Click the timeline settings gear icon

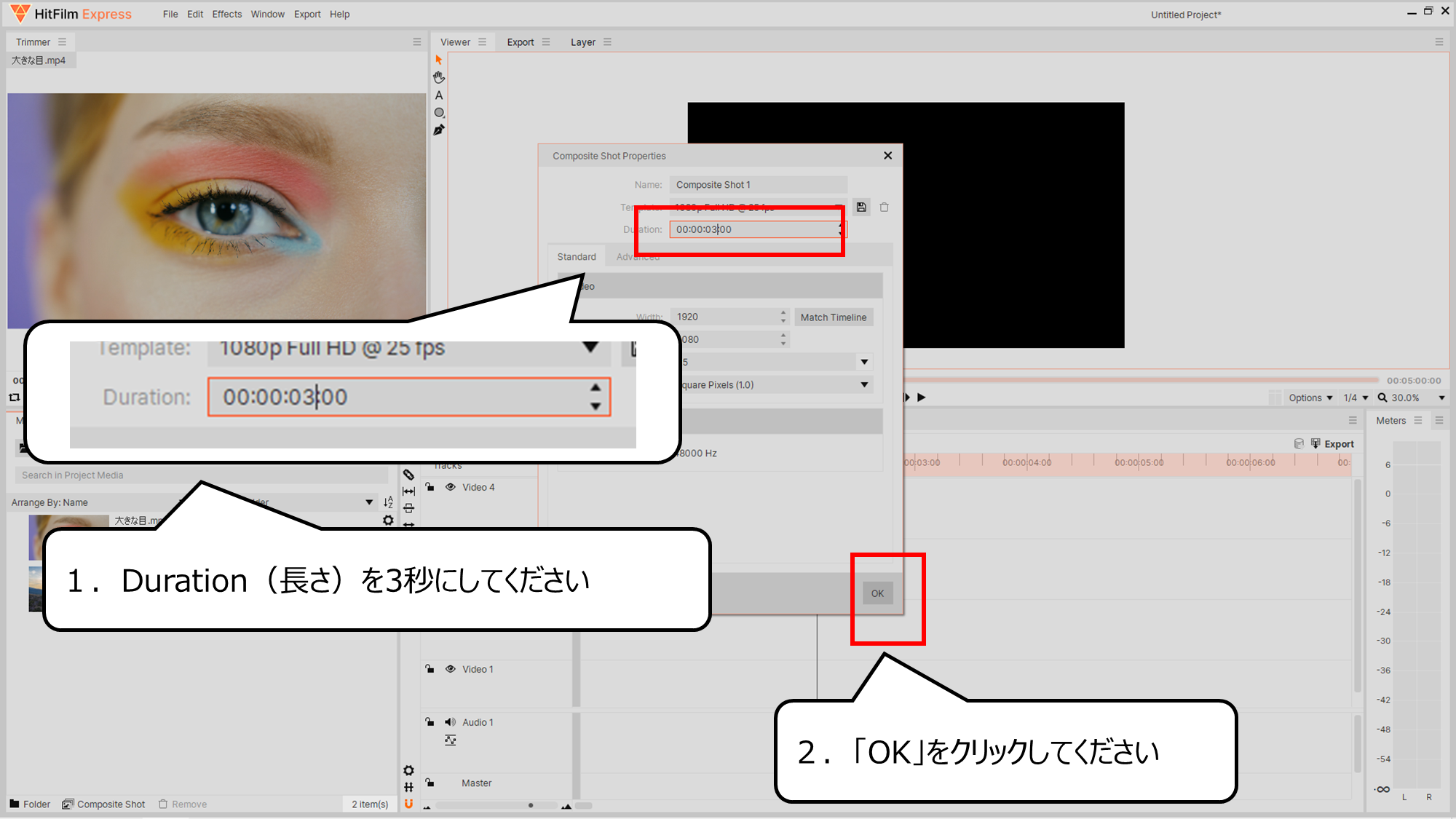pyautogui.click(x=408, y=770)
